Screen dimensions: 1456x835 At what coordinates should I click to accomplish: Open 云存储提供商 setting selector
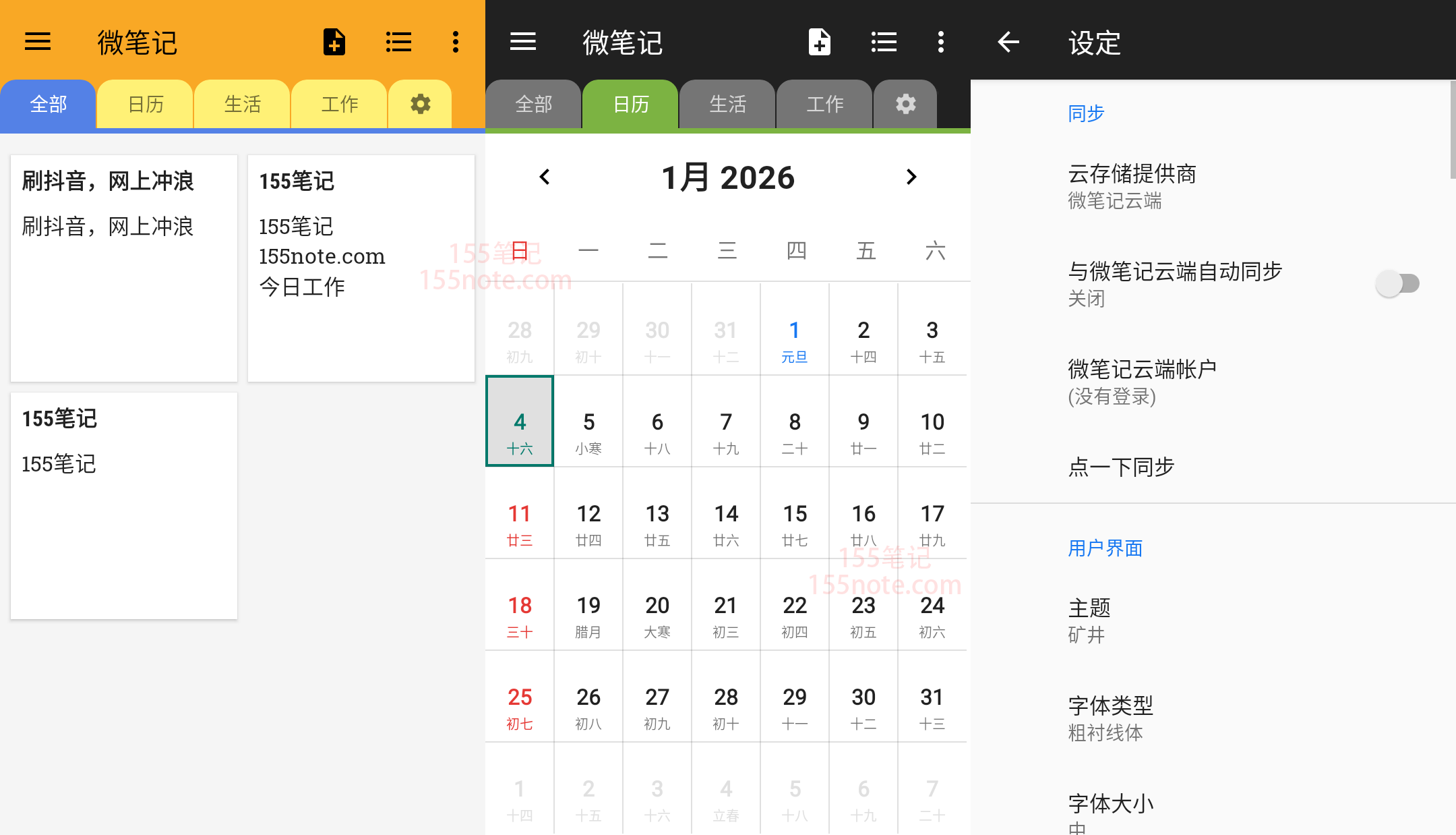pos(1132,186)
